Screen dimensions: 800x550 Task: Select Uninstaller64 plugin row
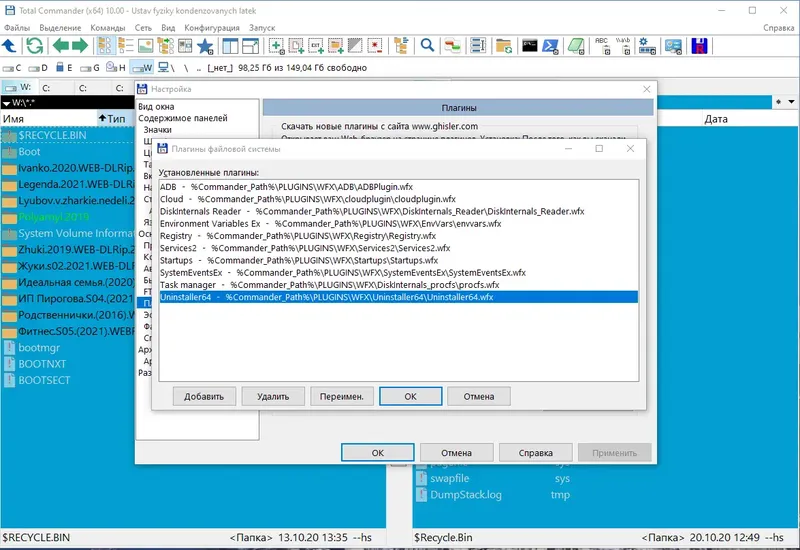pos(398,297)
